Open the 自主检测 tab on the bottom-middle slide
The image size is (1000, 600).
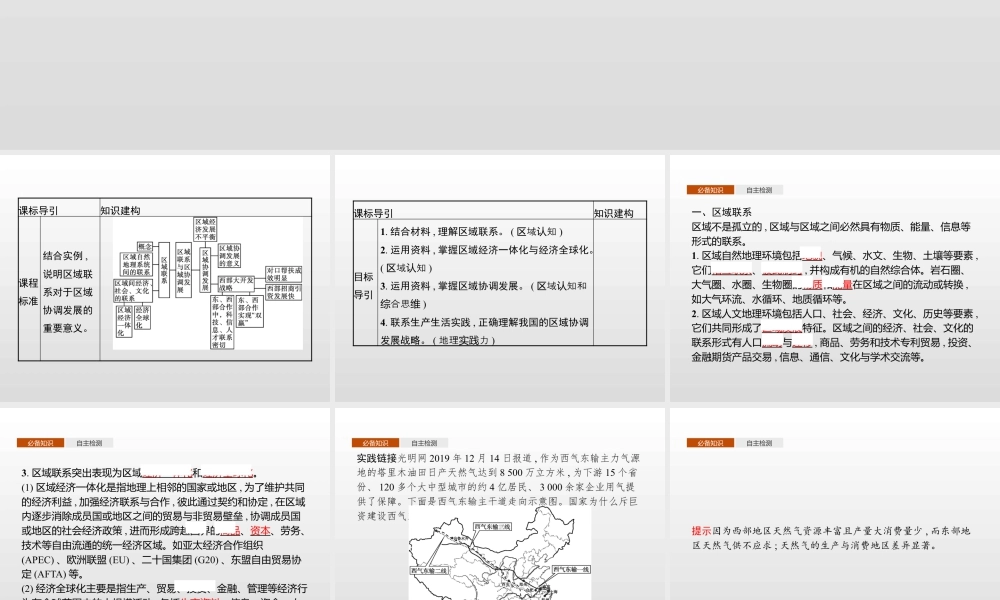(424, 441)
